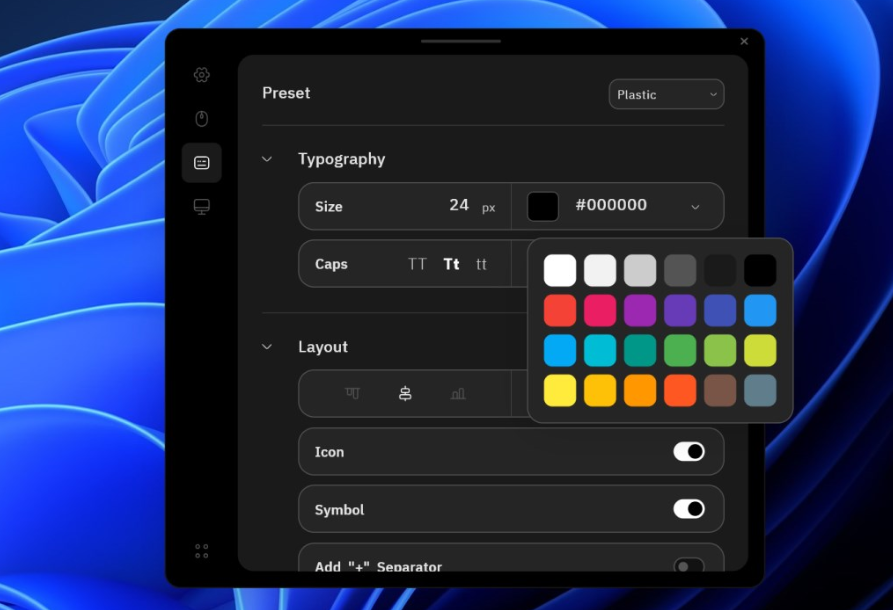Pick the purple color swatch
This screenshot has width=893, height=610.
coord(640,310)
